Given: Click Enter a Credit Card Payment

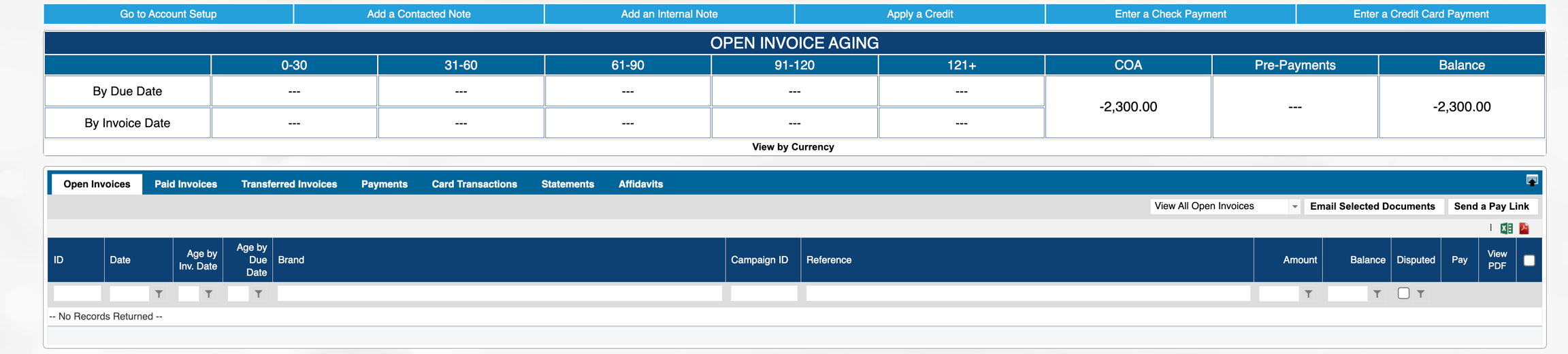Looking at the screenshot, I should 1420,14.
